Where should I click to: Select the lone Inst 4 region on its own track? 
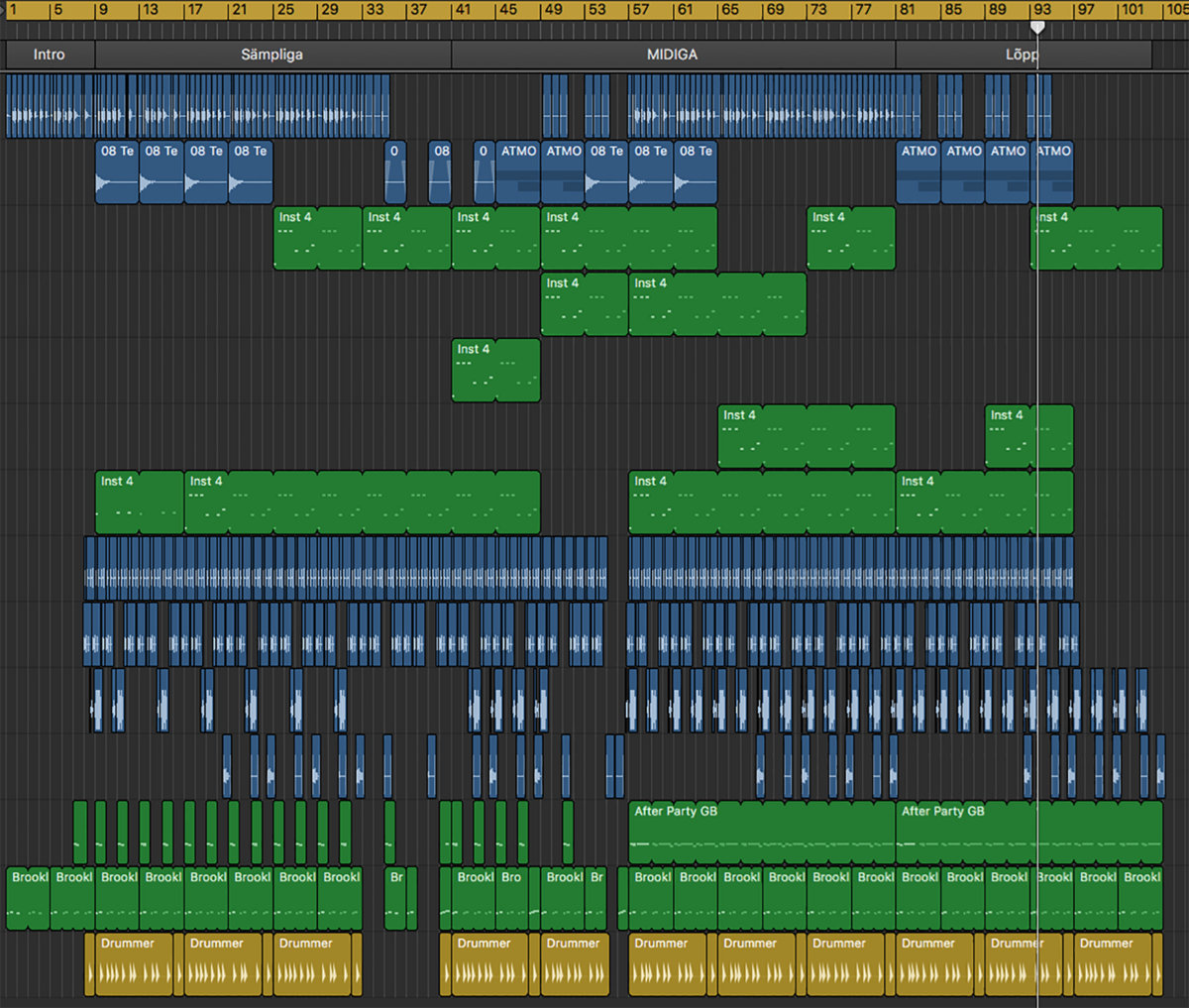tap(495, 371)
